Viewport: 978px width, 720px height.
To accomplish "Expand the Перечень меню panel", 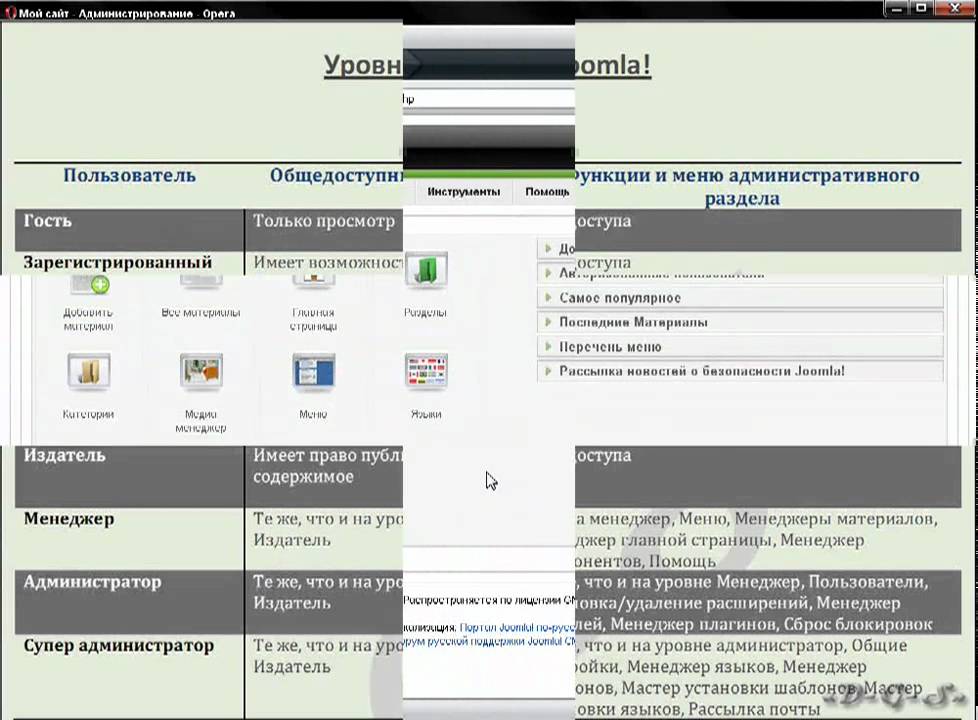I will click(x=740, y=346).
